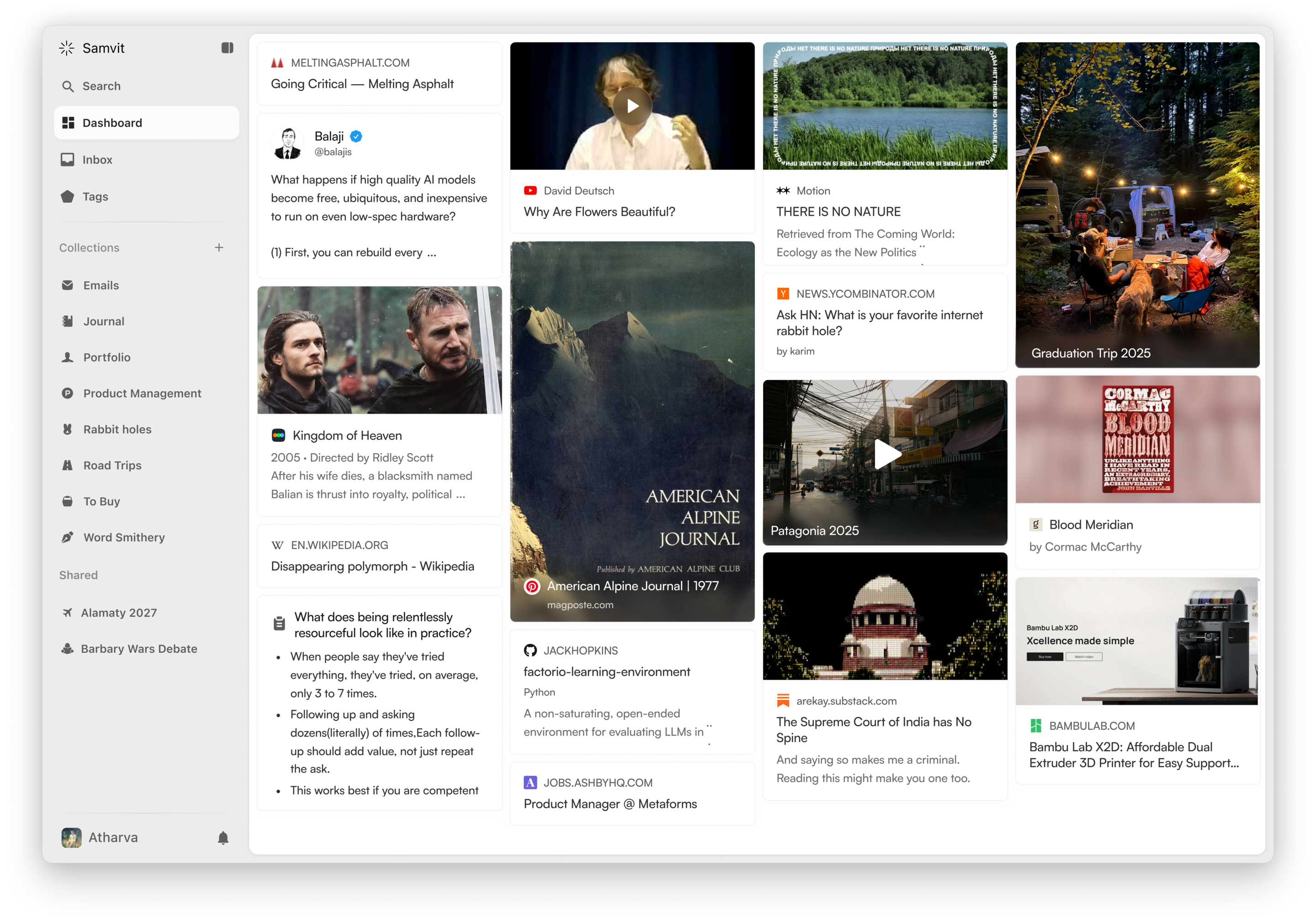This screenshot has width=1316, height=922.
Task: Click the Emails envelope icon
Action: point(68,286)
